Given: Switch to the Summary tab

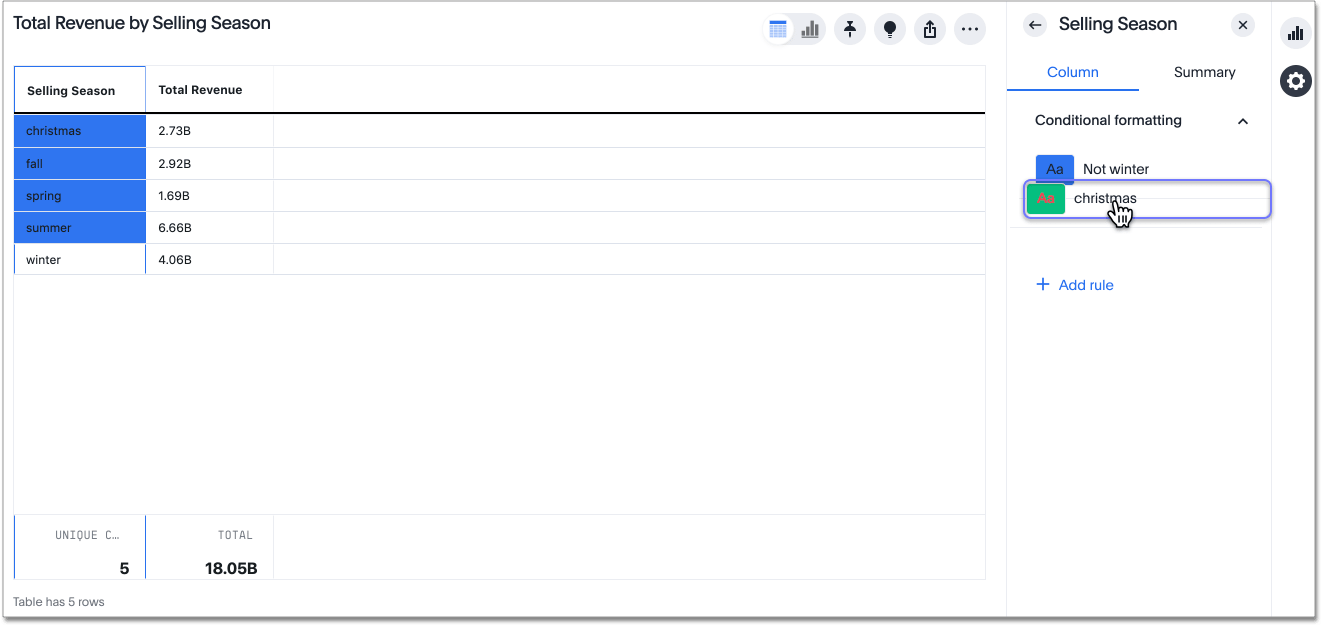Looking at the screenshot, I should click(x=1204, y=72).
